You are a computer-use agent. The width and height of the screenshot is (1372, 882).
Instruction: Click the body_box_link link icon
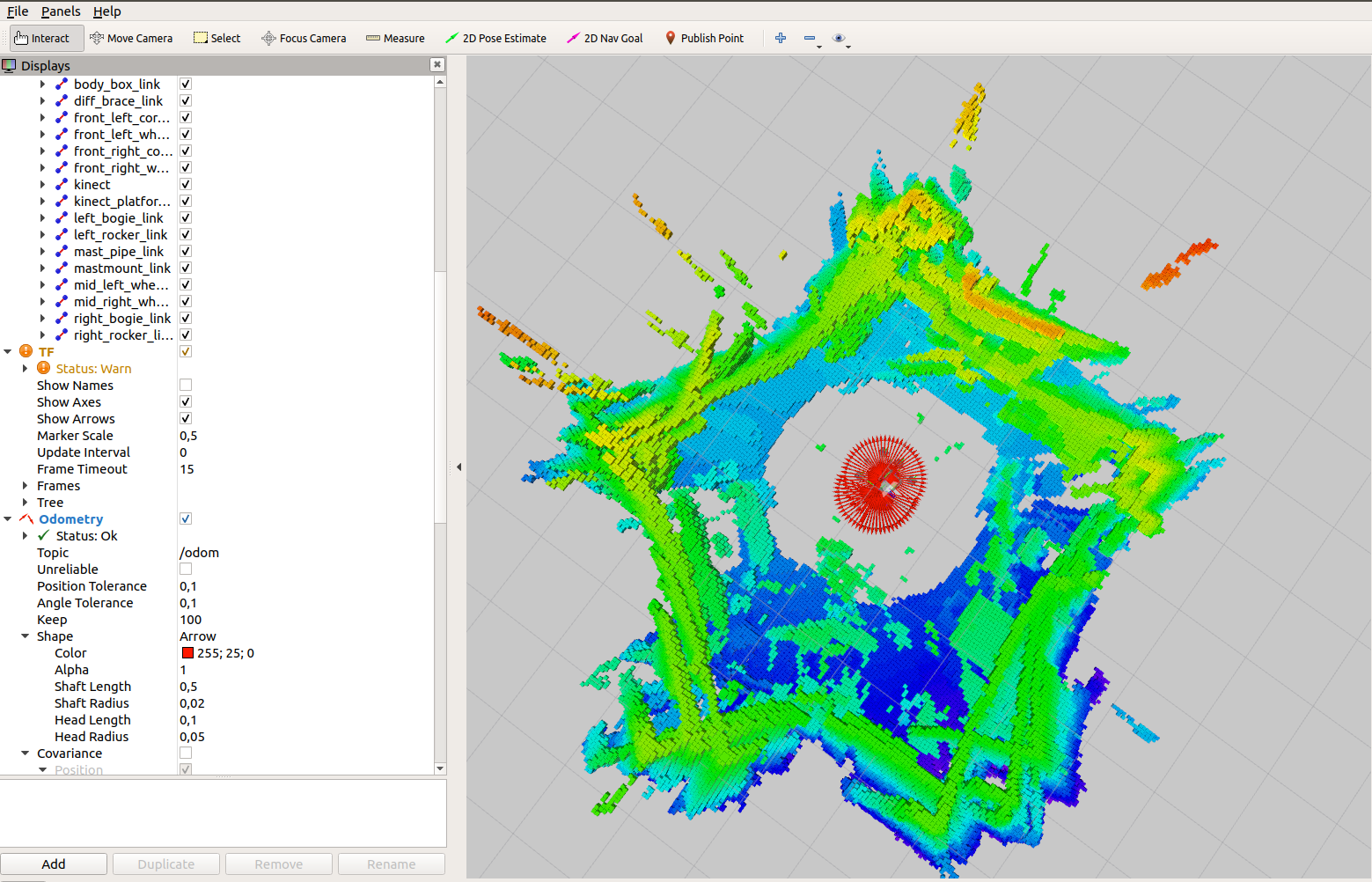pyautogui.click(x=62, y=84)
